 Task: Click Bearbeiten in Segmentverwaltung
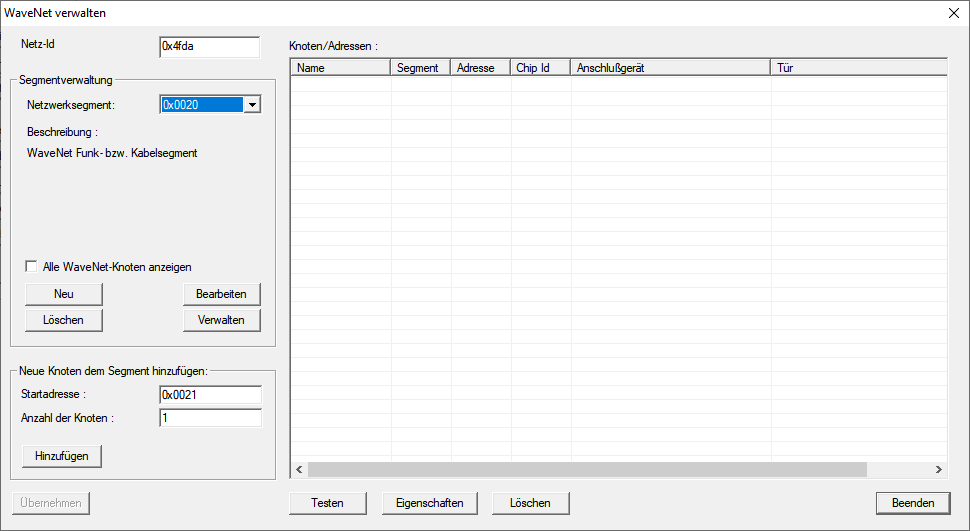(221, 293)
